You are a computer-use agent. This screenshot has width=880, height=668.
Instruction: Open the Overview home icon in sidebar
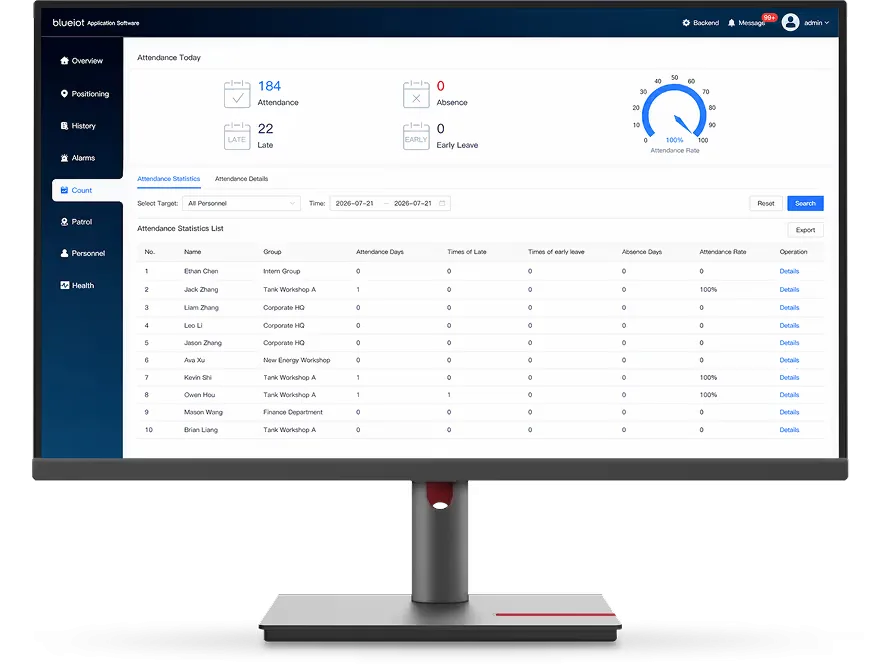click(65, 61)
